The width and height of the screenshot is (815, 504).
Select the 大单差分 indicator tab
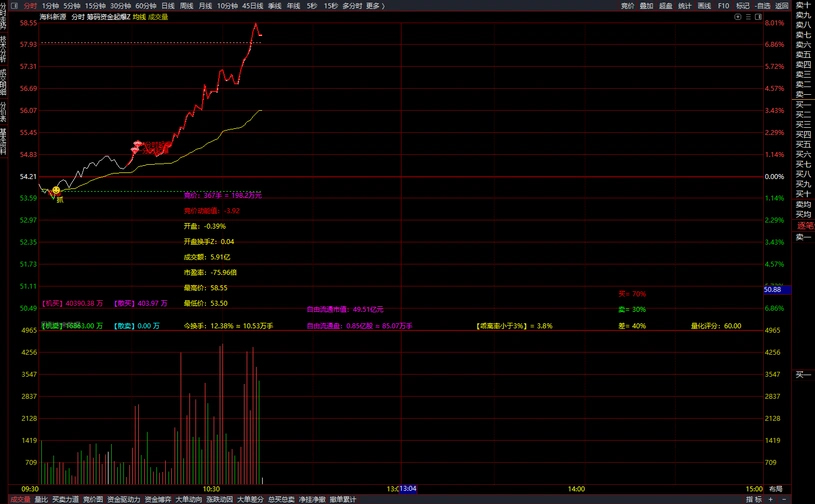tap(250, 499)
